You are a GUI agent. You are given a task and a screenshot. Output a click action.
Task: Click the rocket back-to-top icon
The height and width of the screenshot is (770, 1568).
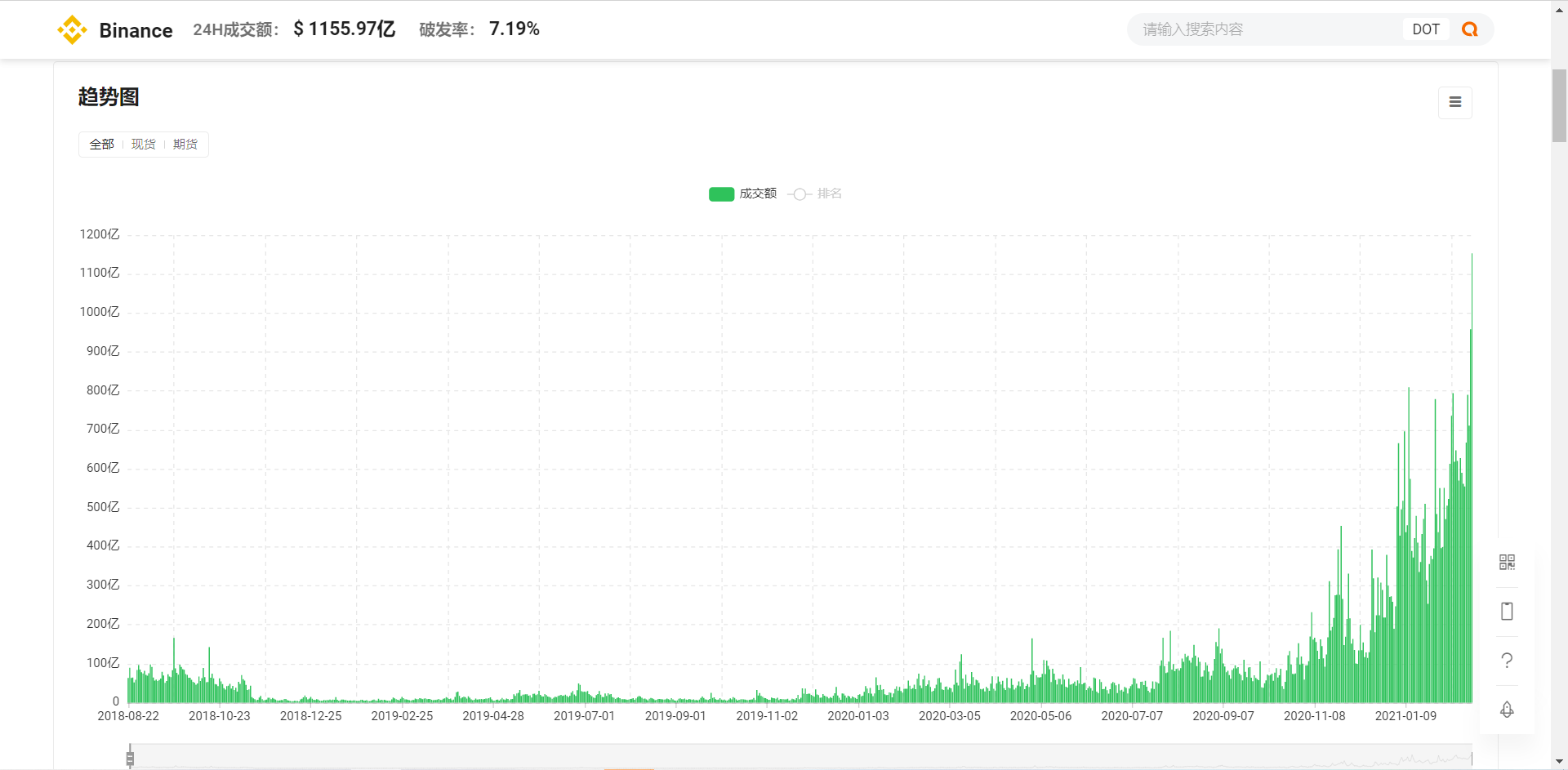pyautogui.click(x=1507, y=709)
